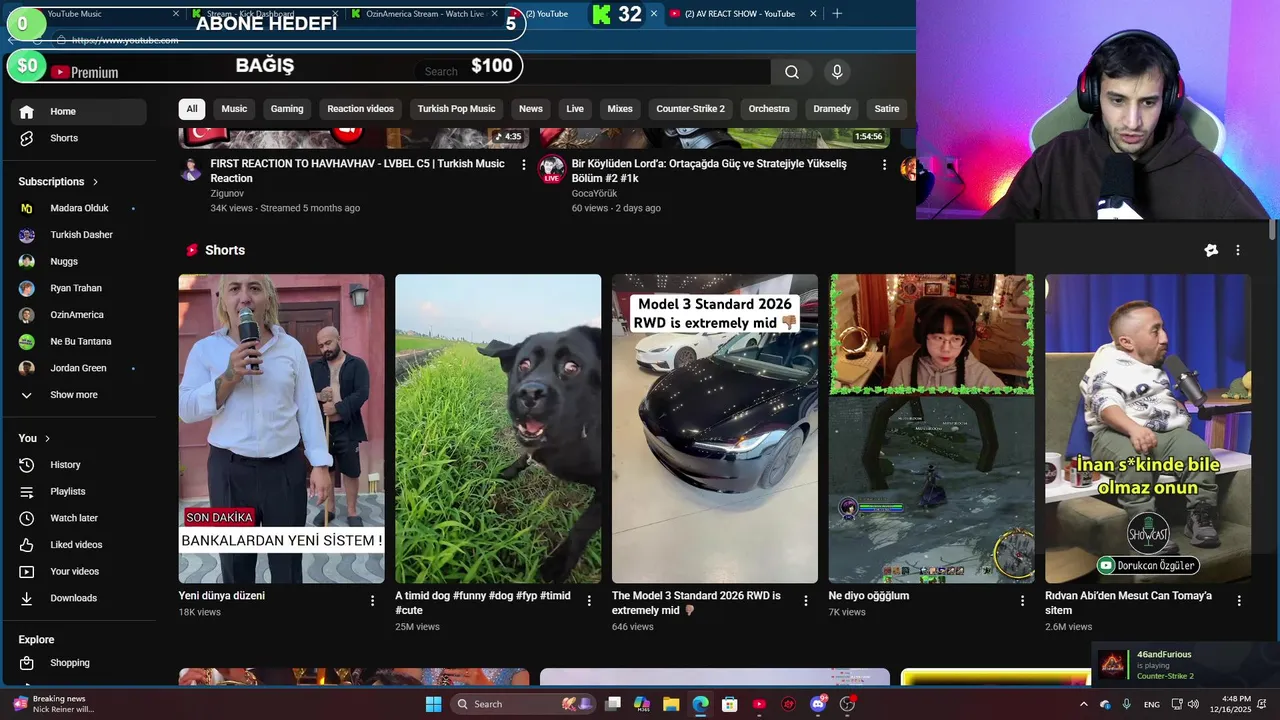Open the Home page in the sidebar
The image size is (1280, 720).
click(x=80, y=111)
